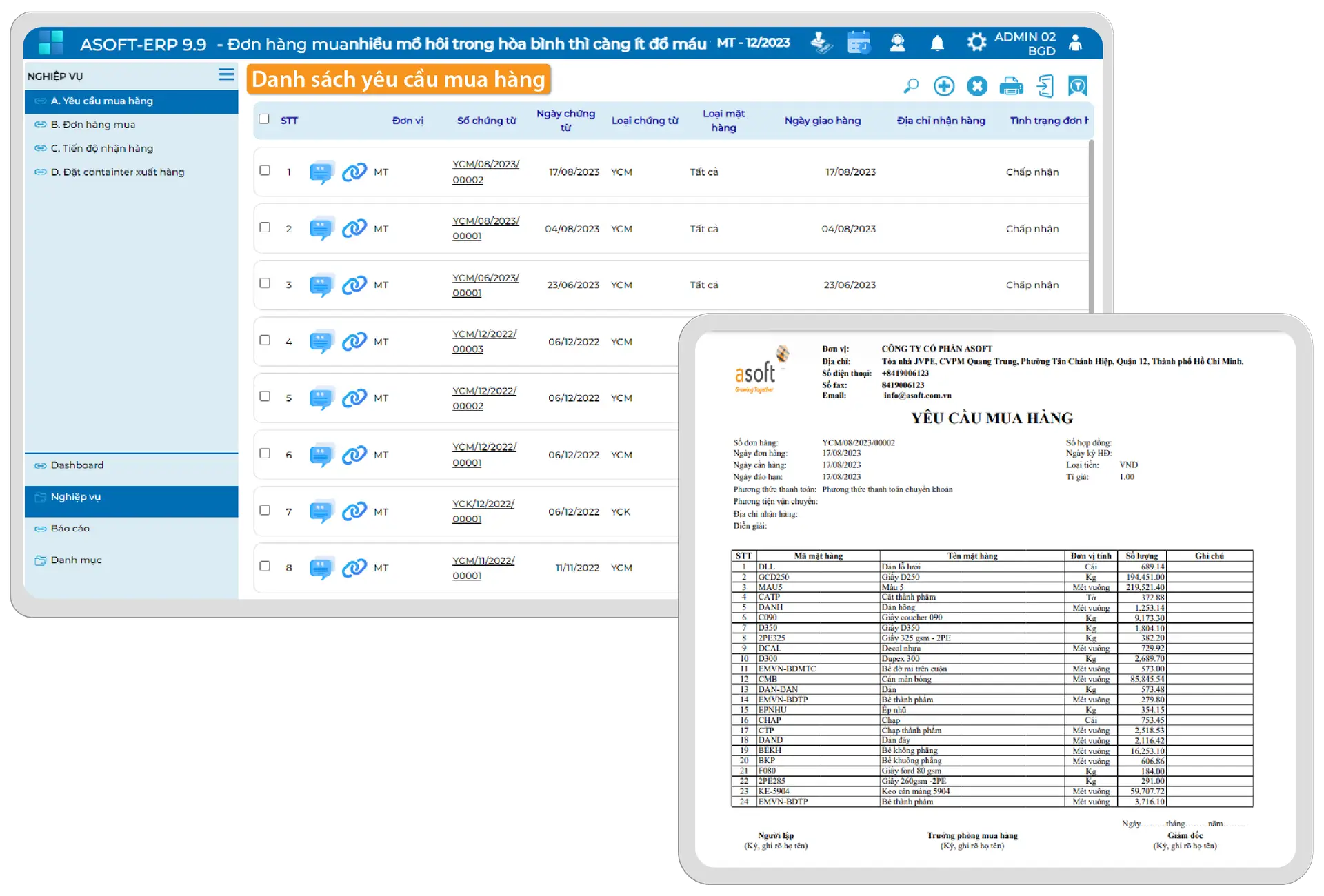Click the add new record plus icon
The height and width of the screenshot is (896, 1324).
click(x=944, y=86)
